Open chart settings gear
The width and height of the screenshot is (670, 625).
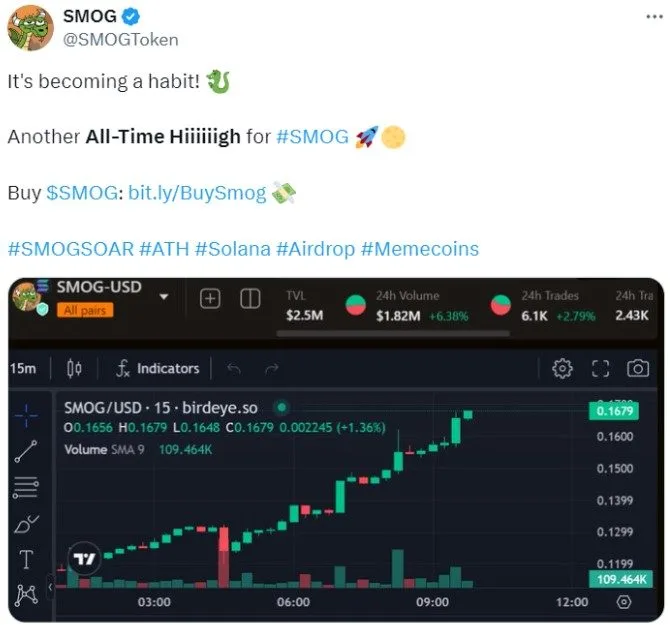pos(562,369)
